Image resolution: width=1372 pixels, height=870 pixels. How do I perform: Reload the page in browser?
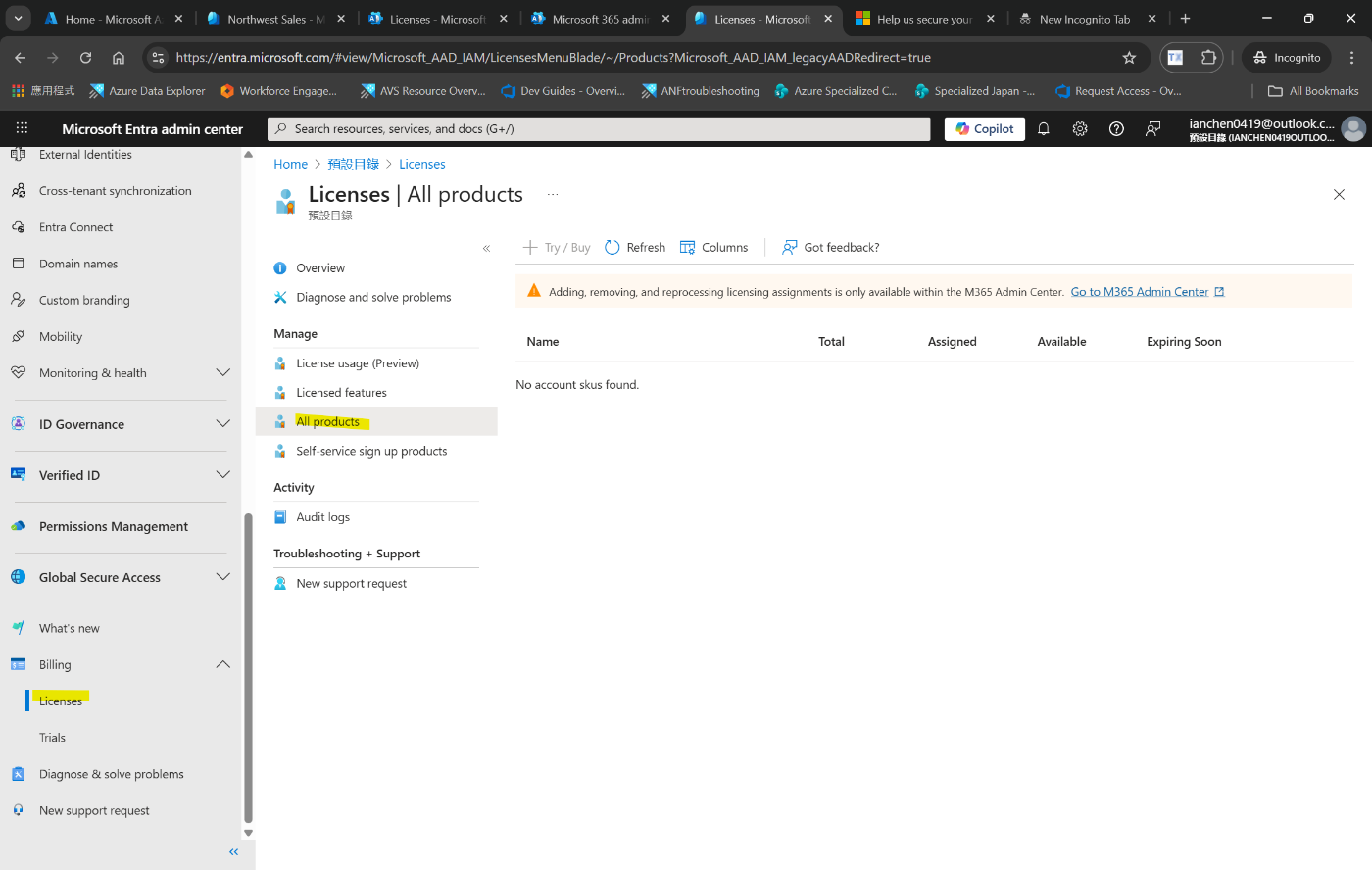coord(85,58)
